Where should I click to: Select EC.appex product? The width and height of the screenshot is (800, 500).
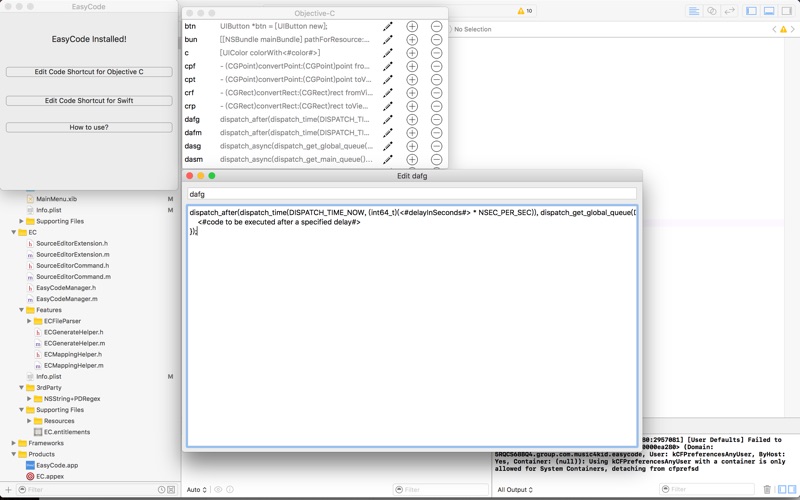pyautogui.click(x=49, y=477)
